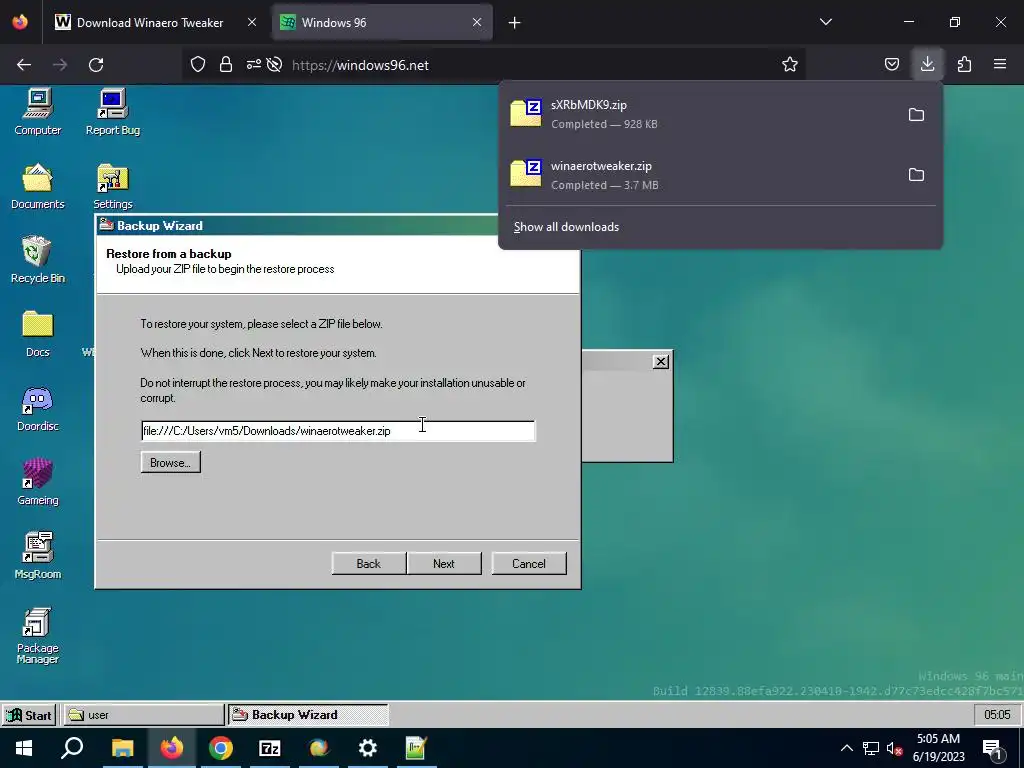
Task: Open the Windows clock and date
Action: coord(938,748)
